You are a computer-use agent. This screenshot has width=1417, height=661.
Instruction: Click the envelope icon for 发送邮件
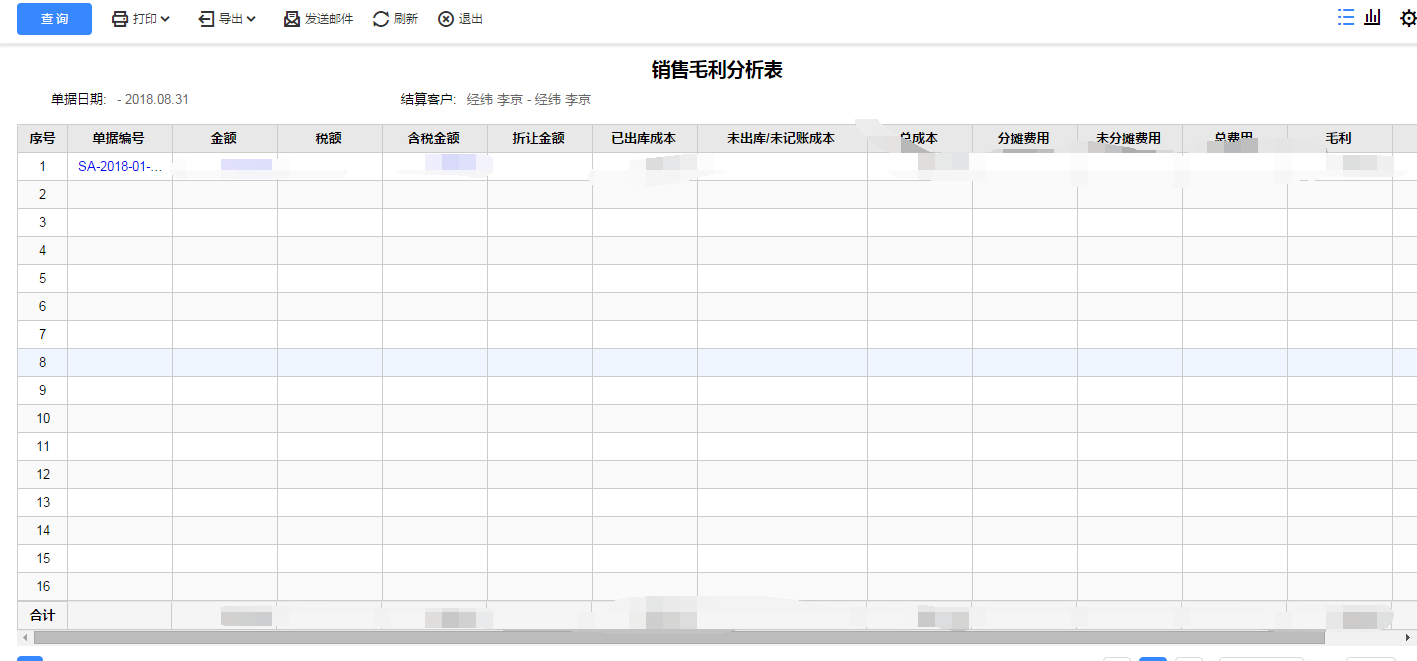(x=292, y=19)
